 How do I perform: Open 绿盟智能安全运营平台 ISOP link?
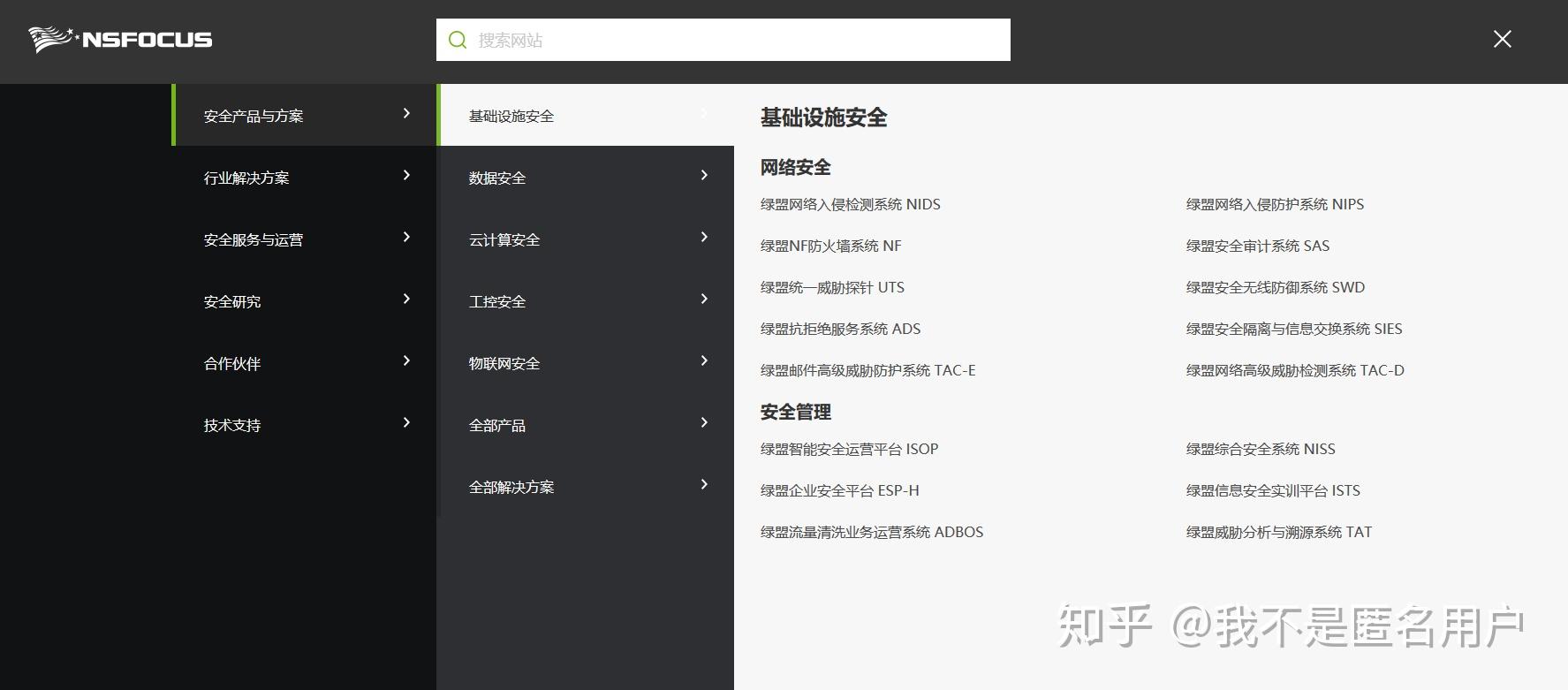(x=849, y=449)
